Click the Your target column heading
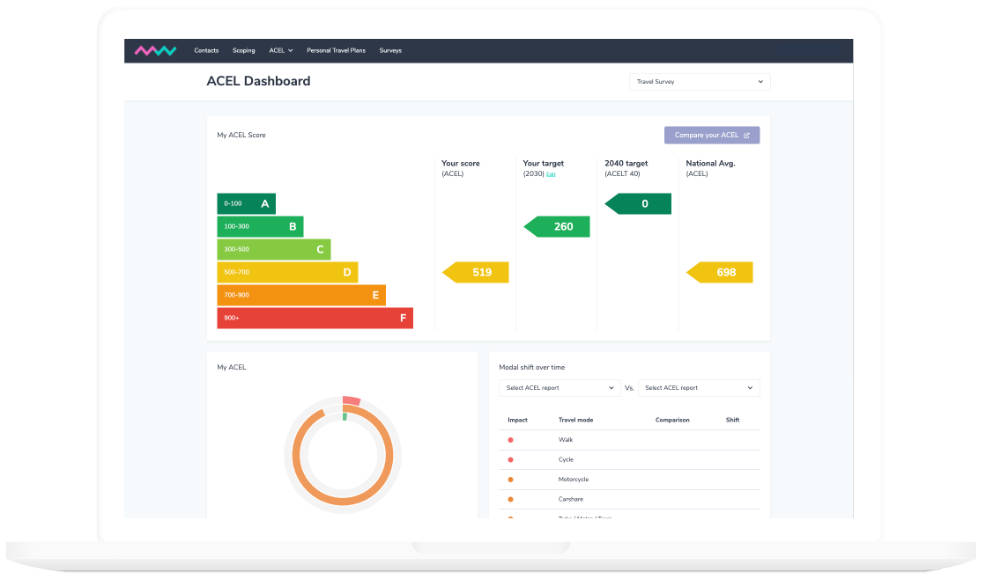 (543, 163)
